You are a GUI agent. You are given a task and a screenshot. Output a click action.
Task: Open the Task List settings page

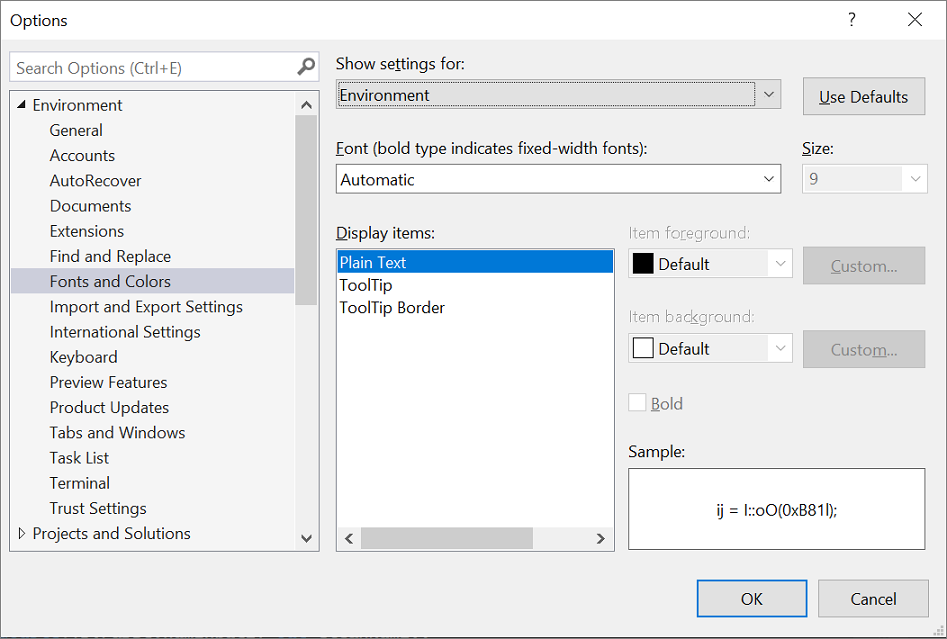pyautogui.click(x=79, y=457)
